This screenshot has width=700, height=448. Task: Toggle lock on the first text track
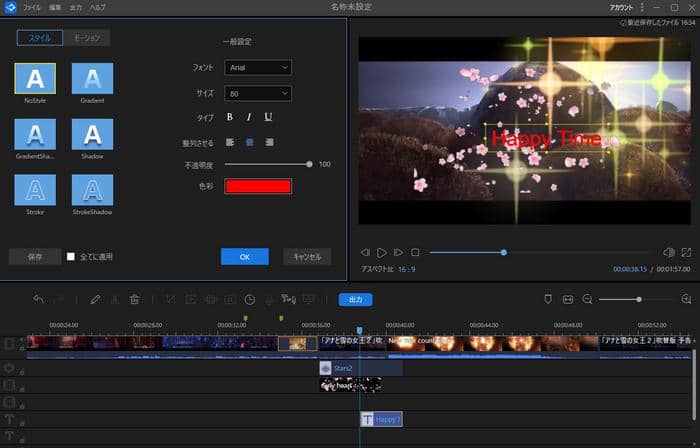(22, 423)
